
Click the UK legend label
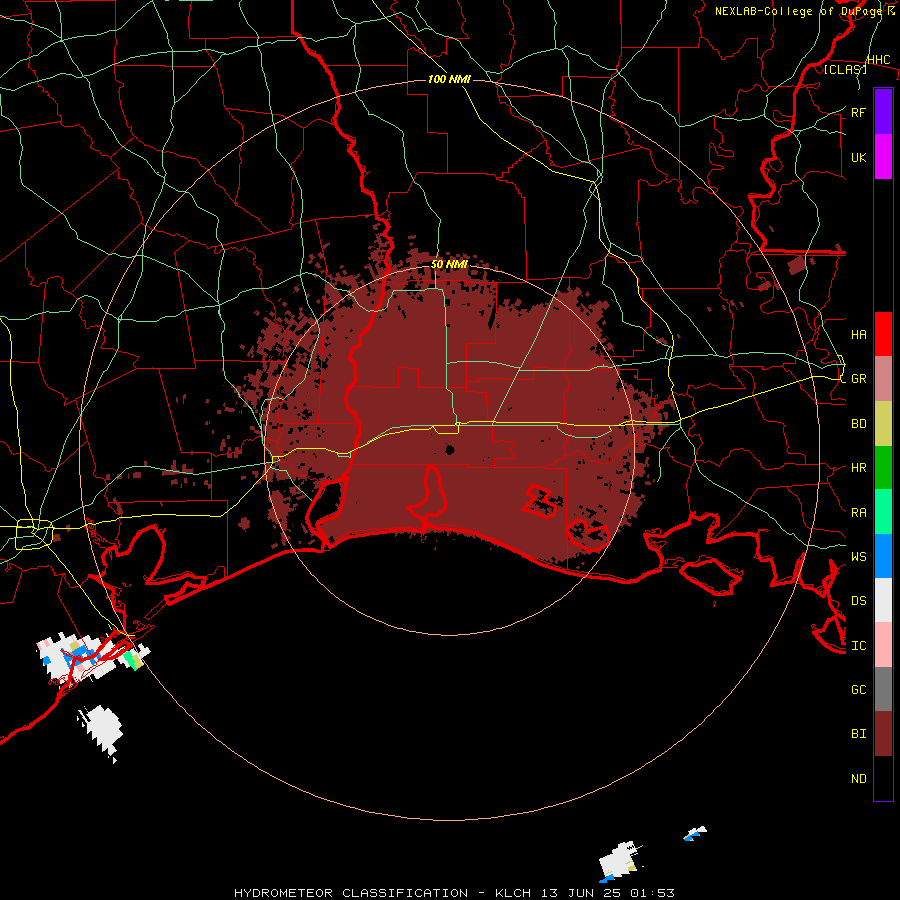[859, 157]
